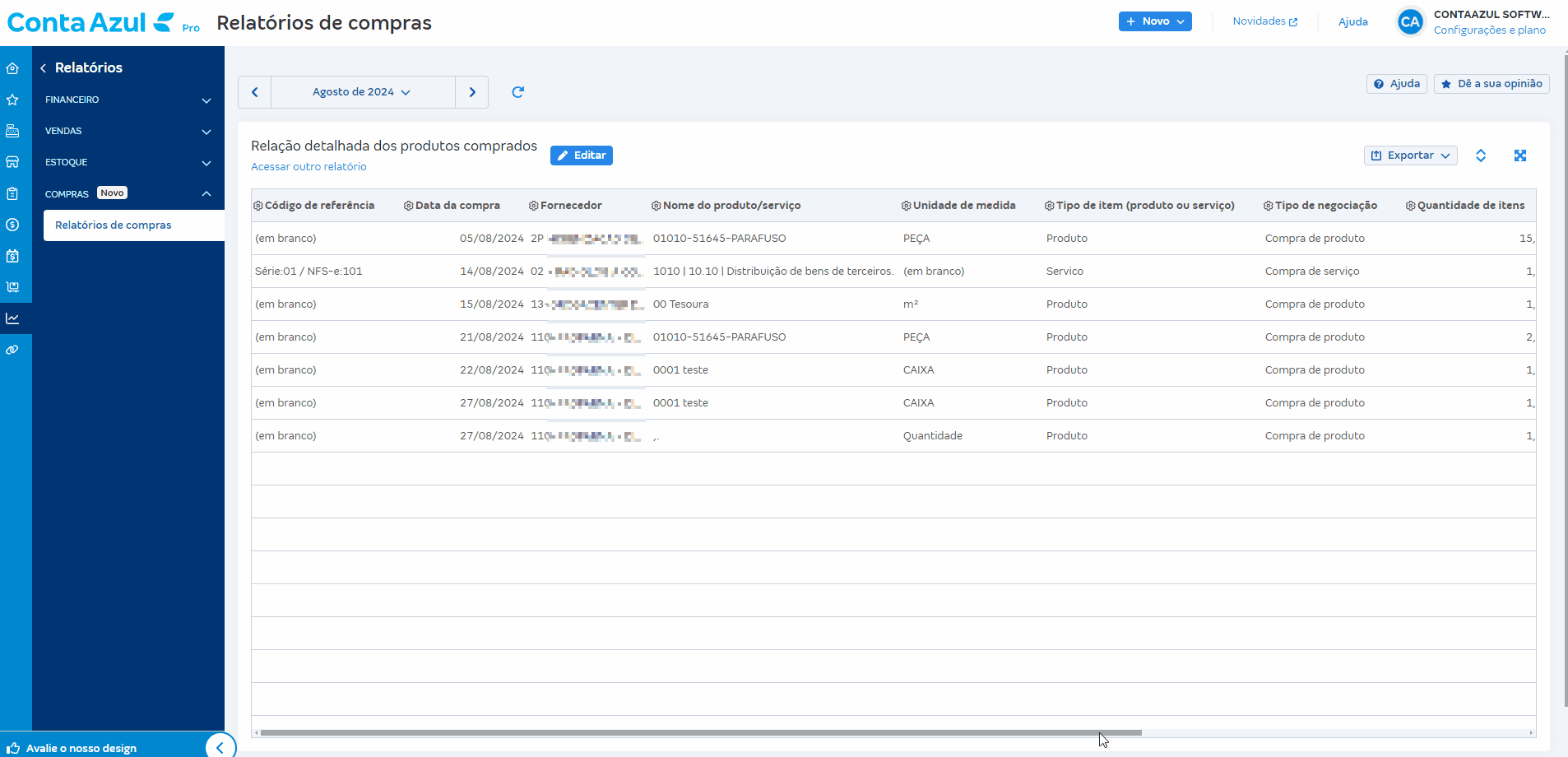Go to previous month arrow
Screen dimensions: 1568x757
(255, 92)
